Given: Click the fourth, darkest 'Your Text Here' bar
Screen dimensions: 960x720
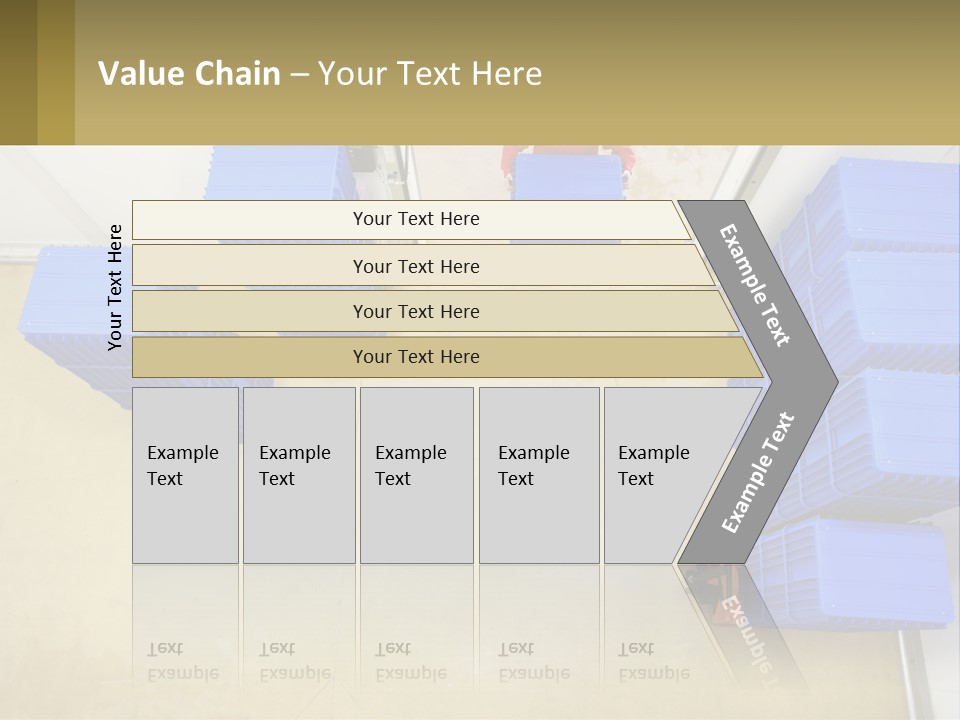Looking at the screenshot, I should coord(447,358).
